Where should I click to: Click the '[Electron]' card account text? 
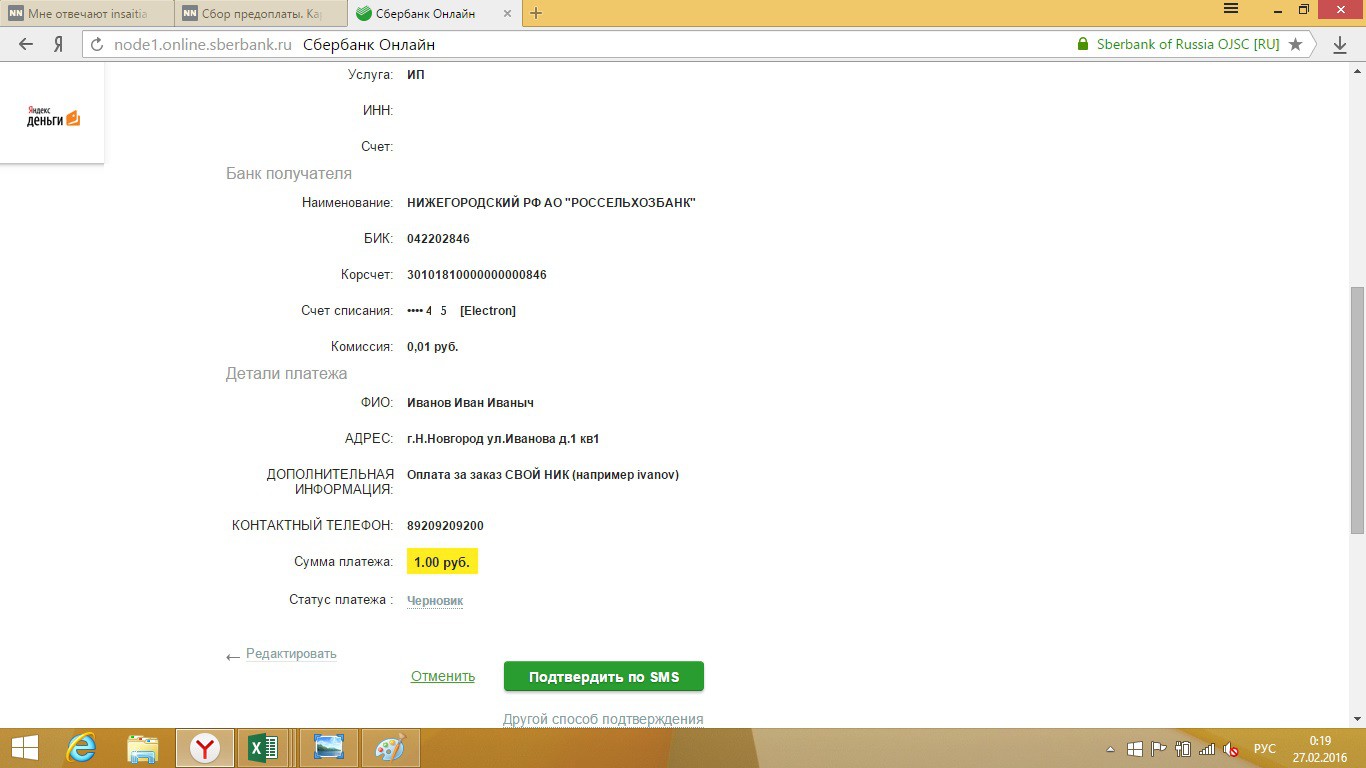pyautogui.click(x=488, y=311)
